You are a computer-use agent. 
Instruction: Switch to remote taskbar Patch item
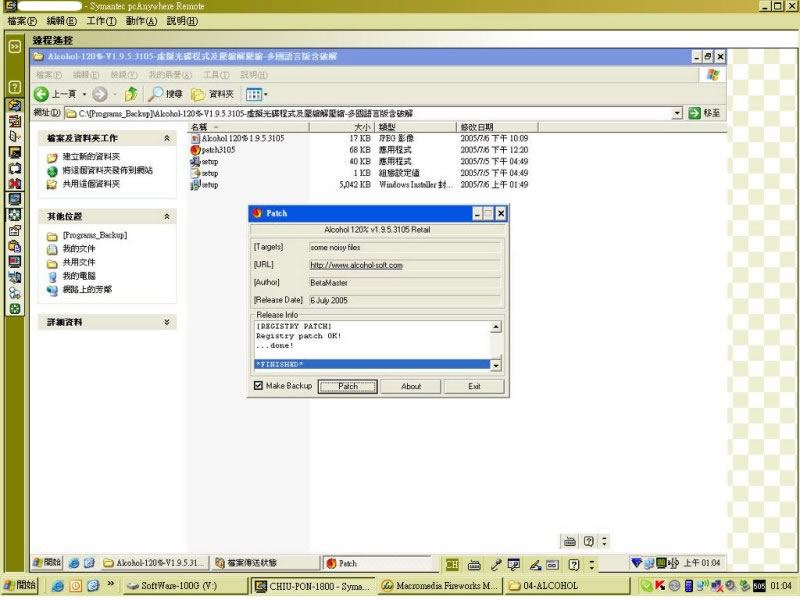coord(377,563)
